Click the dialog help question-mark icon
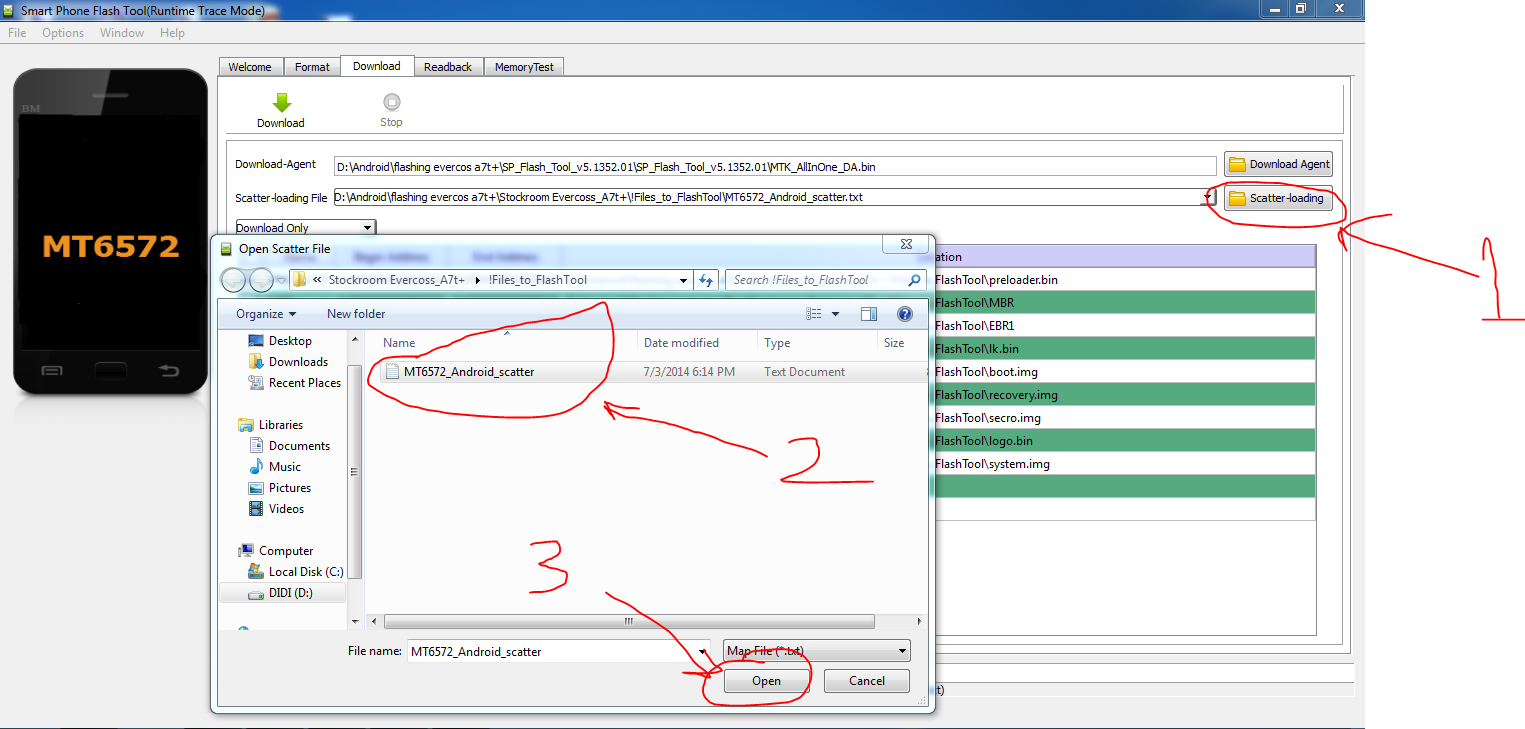Viewport: 1525px width, 729px height. [x=905, y=314]
